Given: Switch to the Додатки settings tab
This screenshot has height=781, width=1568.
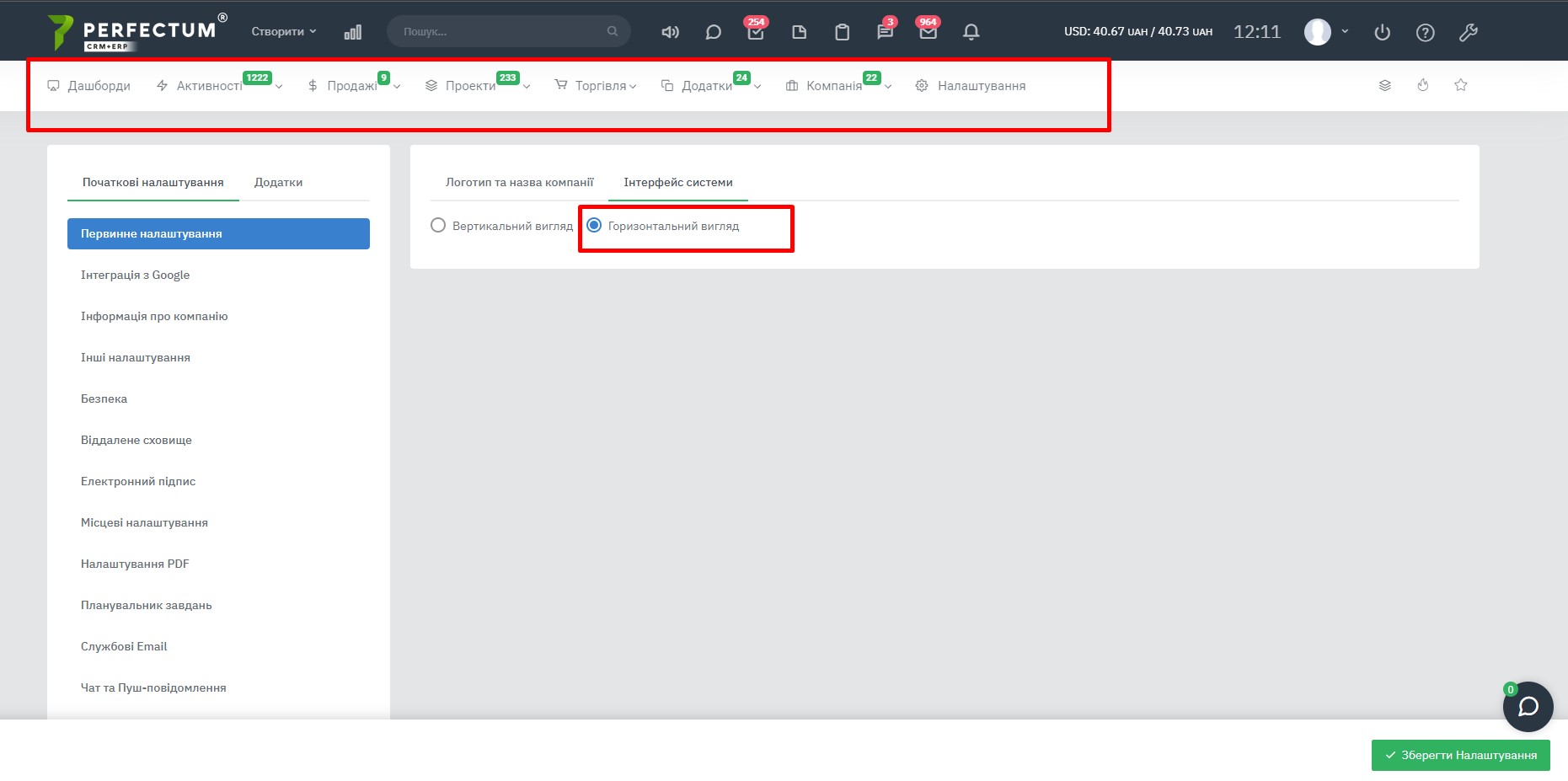Looking at the screenshot, I should point(278,182).
